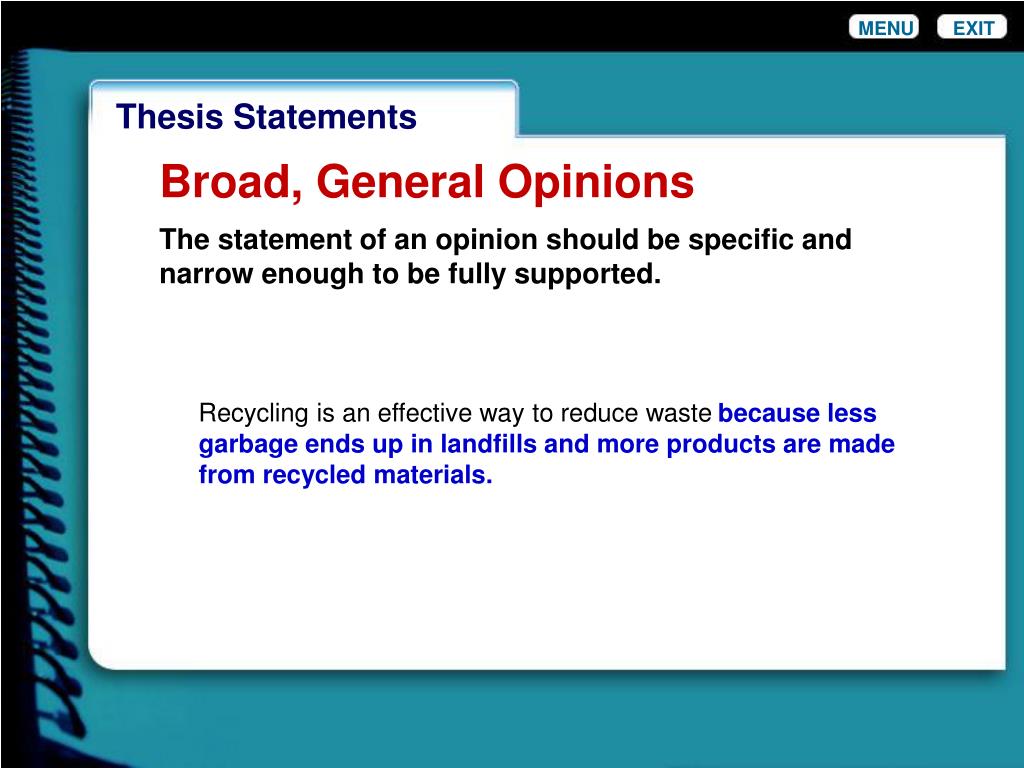Click 'Recycling is an effective way to reduce waste'
The height and width of the screenshot is (768, 1024).
click(x=455, y=414)
